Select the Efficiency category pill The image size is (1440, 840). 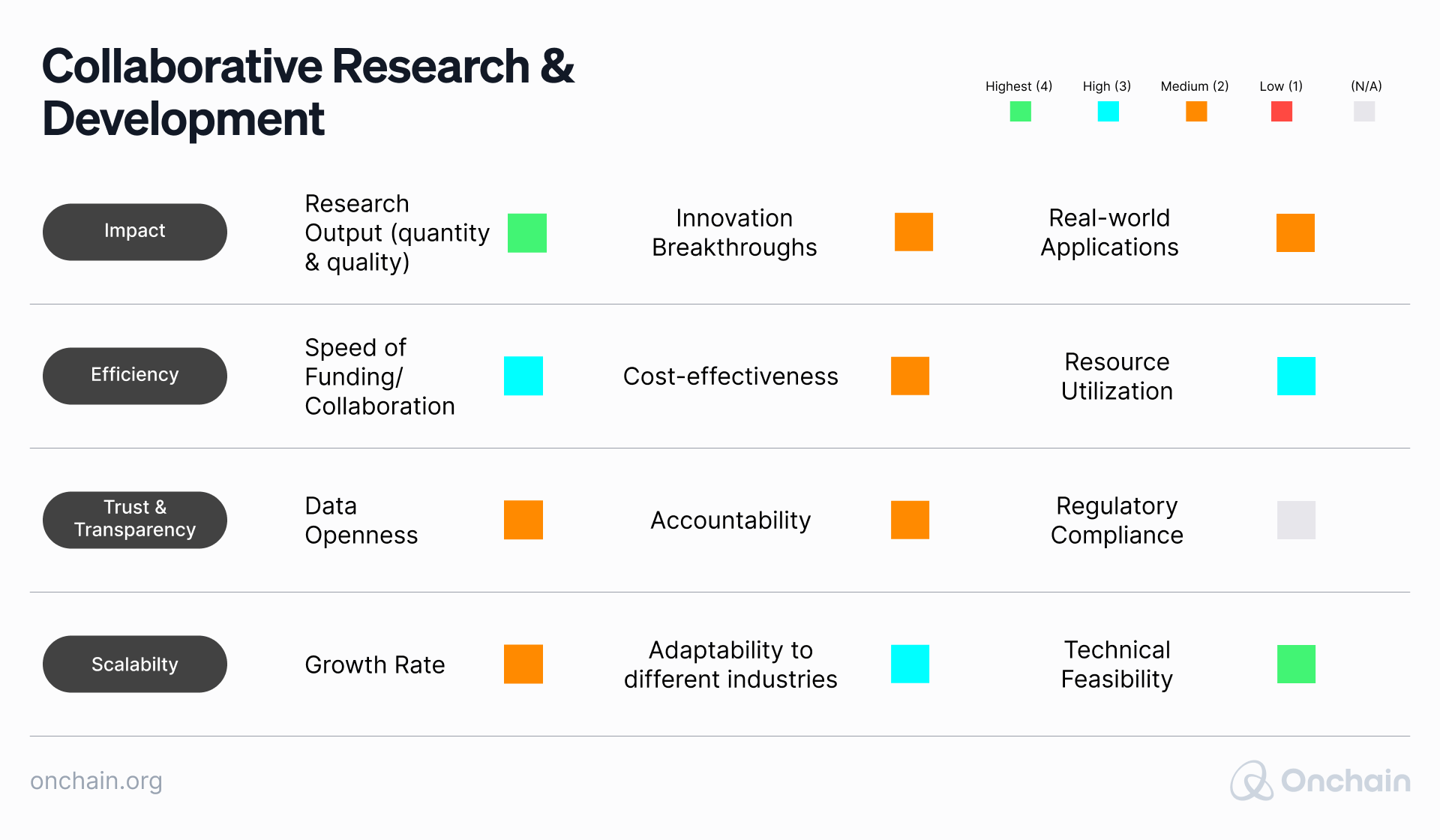coord(135,376)
